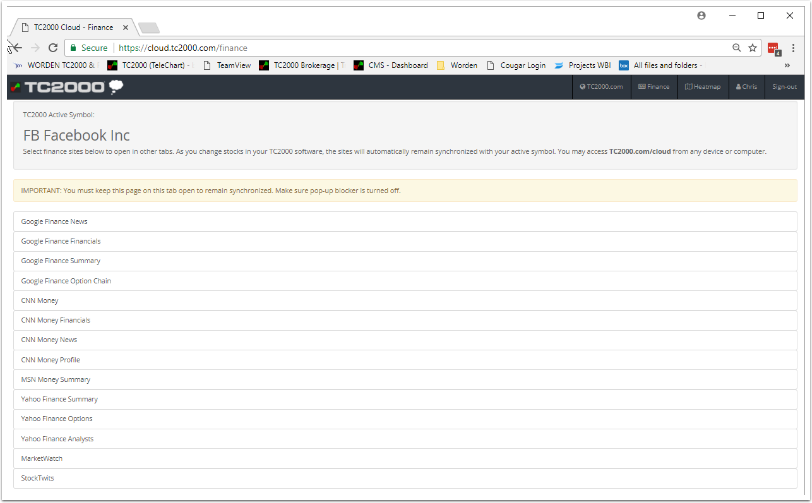Open the MarketWatch row
812x503 pixels.
405,458
